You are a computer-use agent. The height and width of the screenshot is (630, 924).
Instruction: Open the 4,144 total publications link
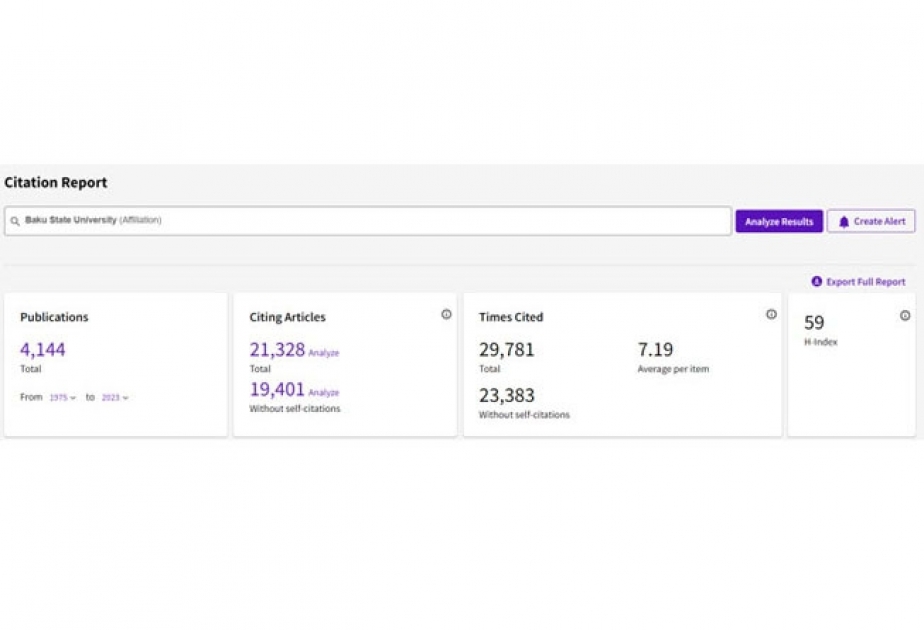pyautogui.click(x=42, y=349)
